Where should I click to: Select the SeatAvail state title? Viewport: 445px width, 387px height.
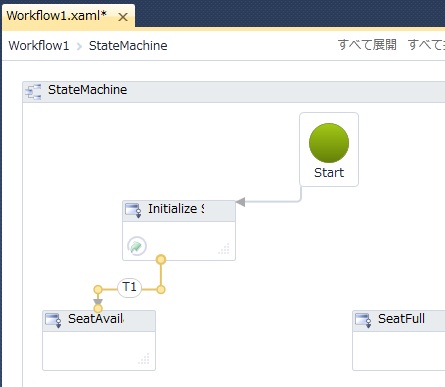[x=96, y=319]
